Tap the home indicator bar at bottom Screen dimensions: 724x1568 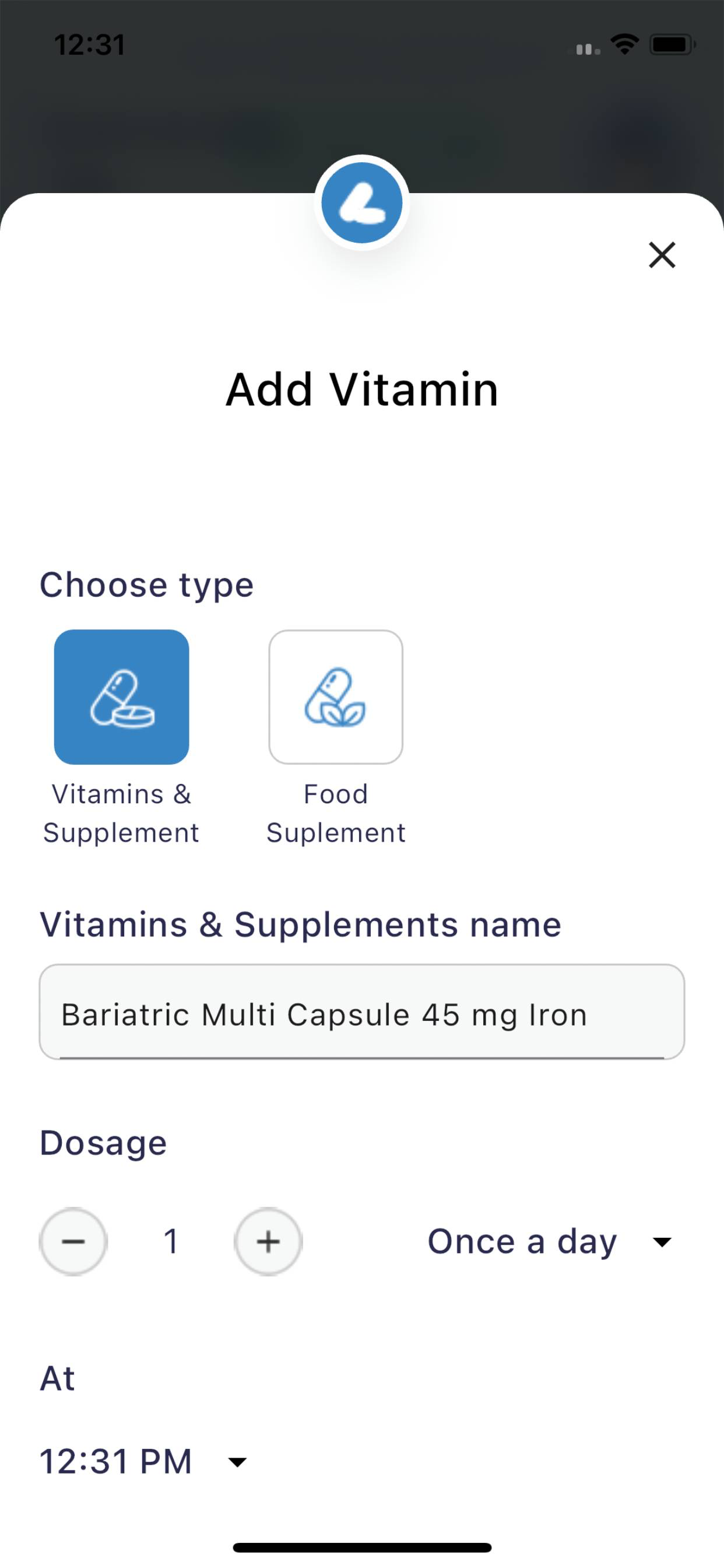pos(362,1546)
